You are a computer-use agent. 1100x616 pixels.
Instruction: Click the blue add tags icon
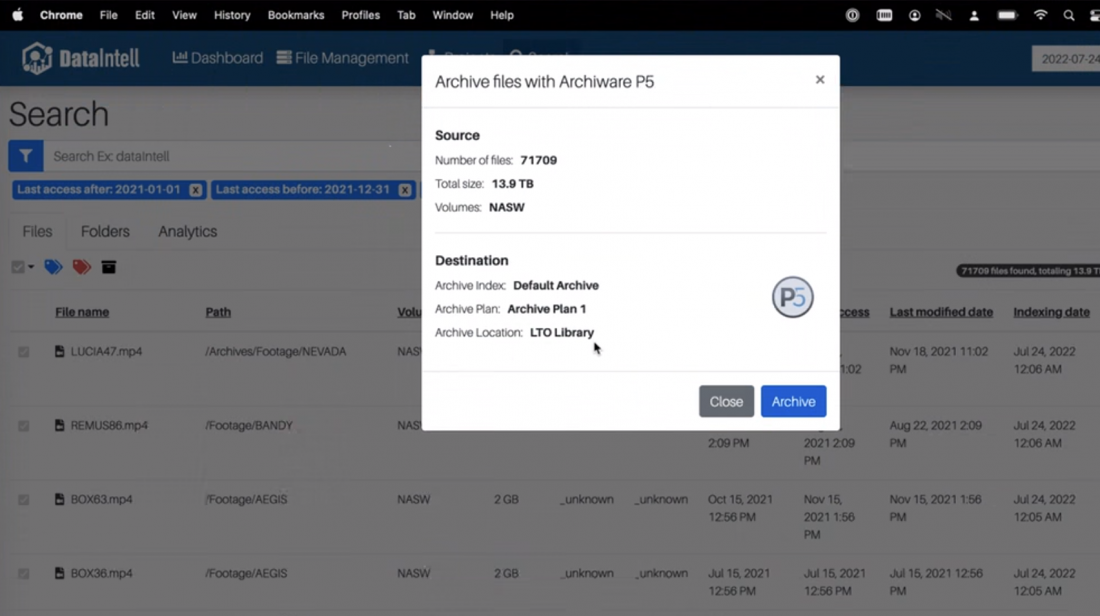(53, 267)
